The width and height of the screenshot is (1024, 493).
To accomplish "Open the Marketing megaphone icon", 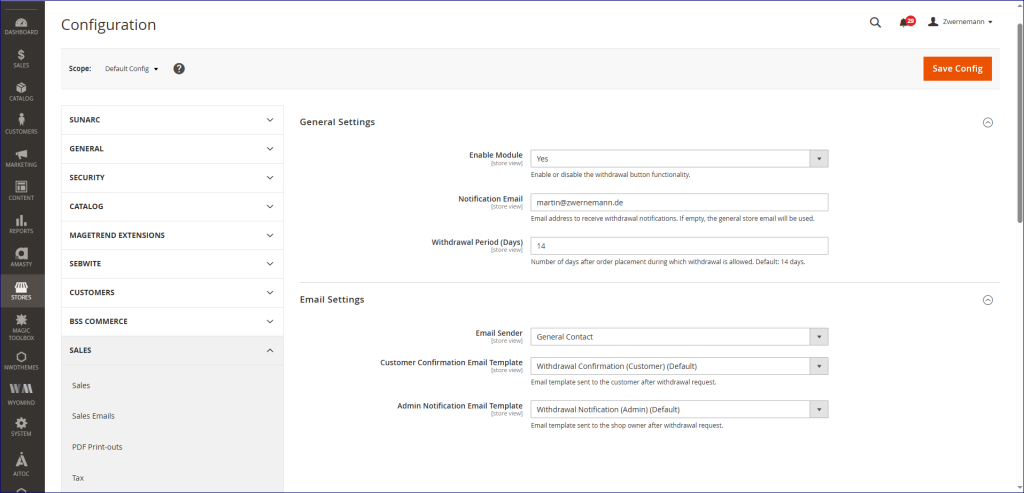I will click(x=22, y=156).
